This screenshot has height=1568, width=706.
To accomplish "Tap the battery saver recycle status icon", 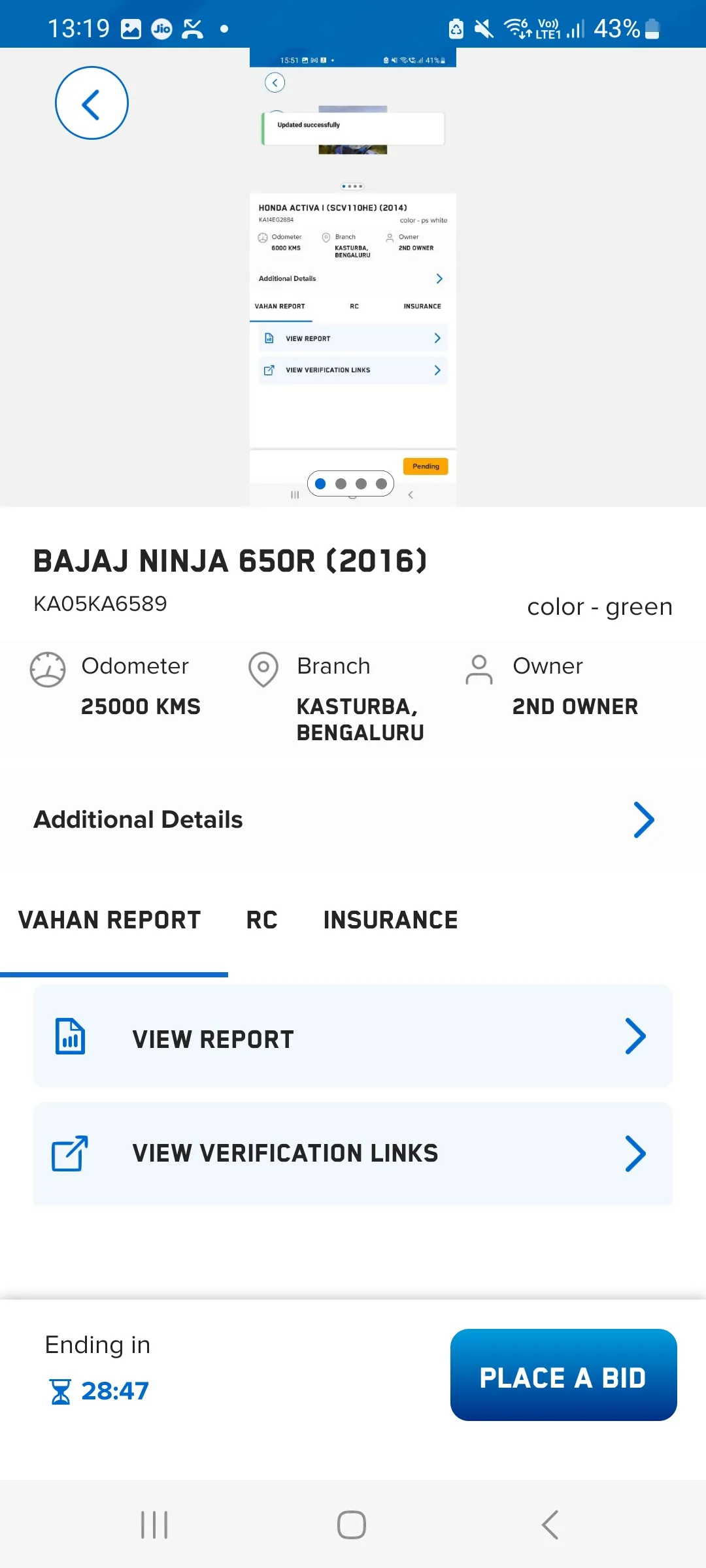I will (x=456, y=29).
